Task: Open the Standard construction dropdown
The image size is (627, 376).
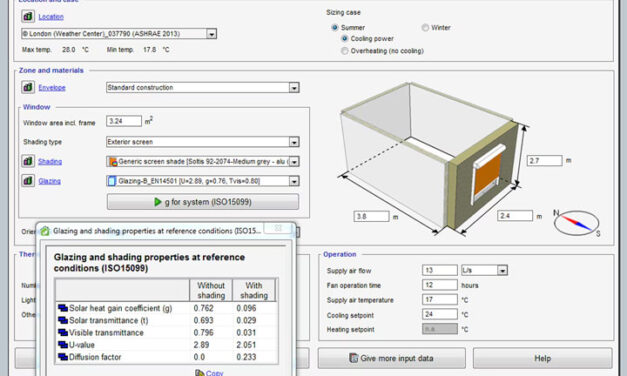Action: point(294,88)
